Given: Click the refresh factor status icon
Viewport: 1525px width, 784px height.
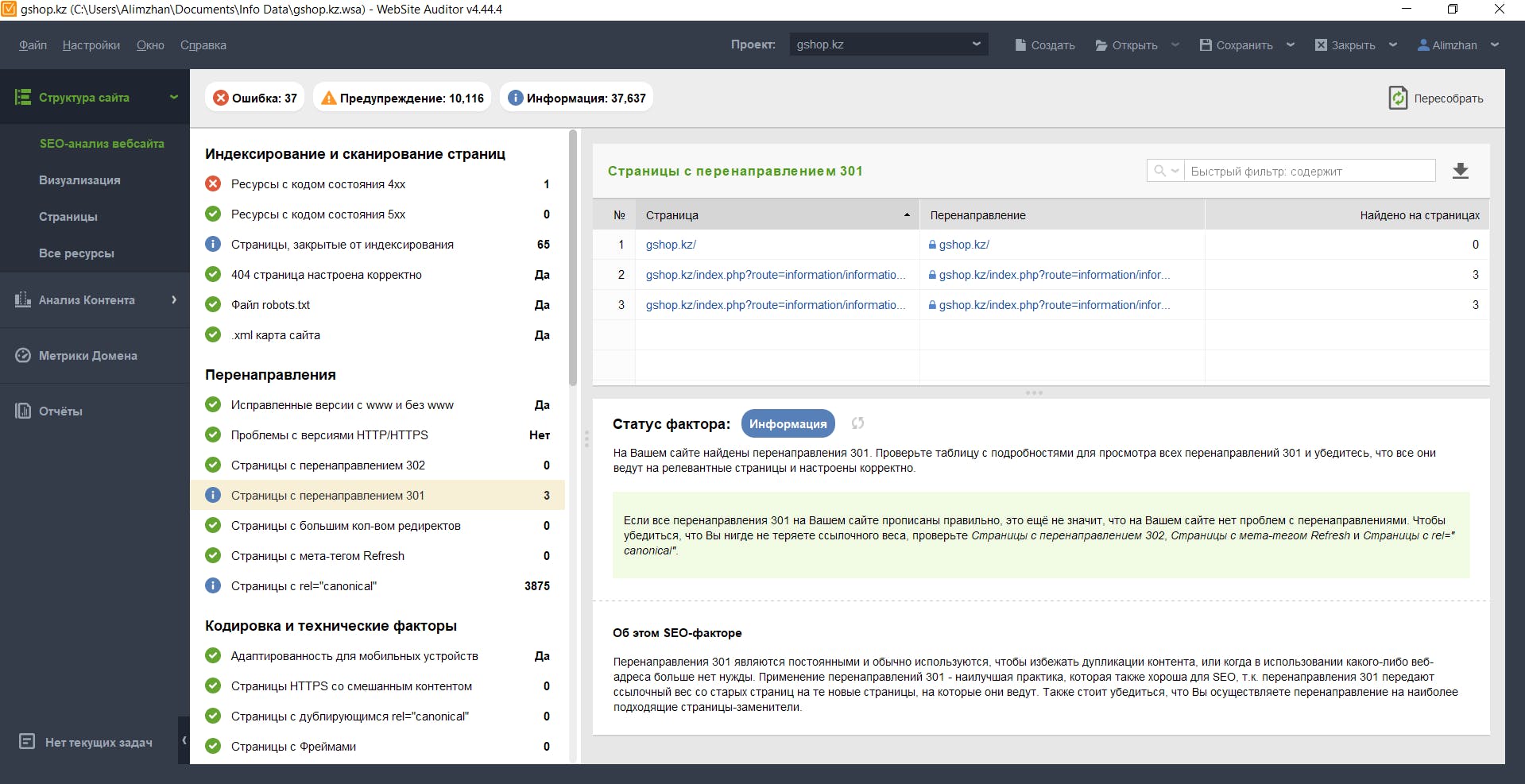Looking at the screenshot, I should click(857, 423).
